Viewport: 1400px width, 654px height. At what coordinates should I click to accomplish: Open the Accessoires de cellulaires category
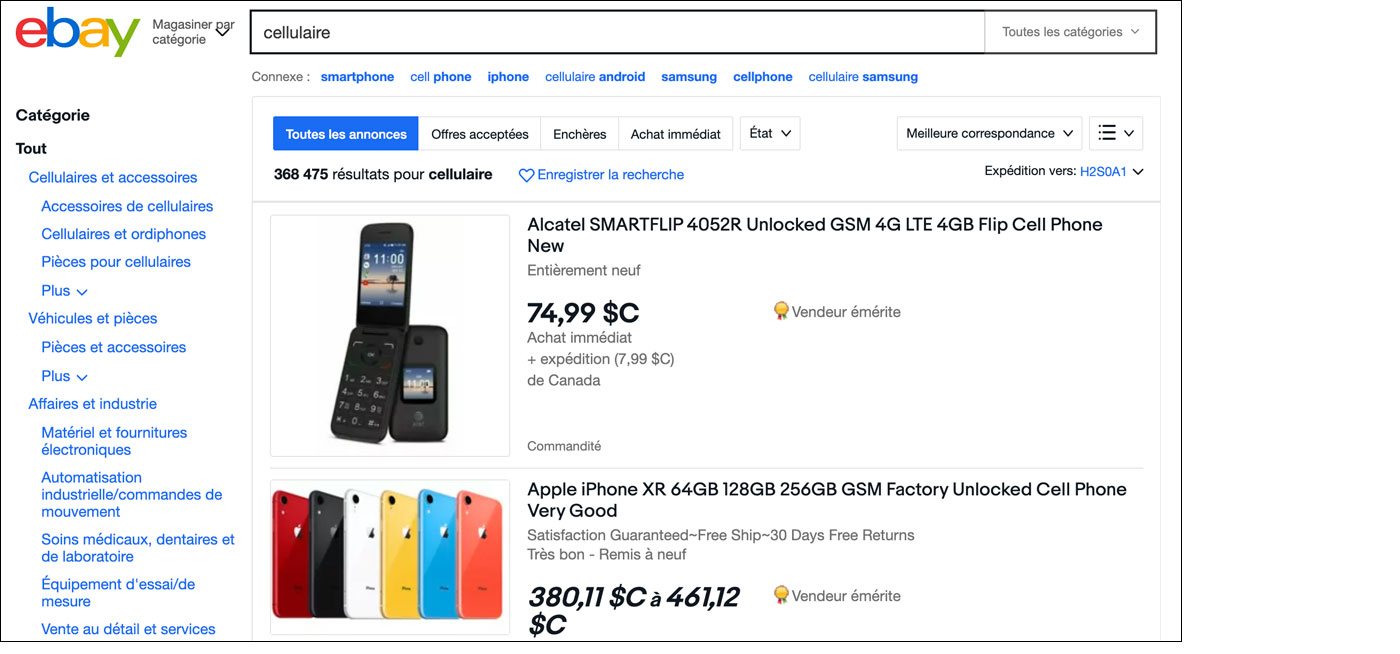point(127,206)
